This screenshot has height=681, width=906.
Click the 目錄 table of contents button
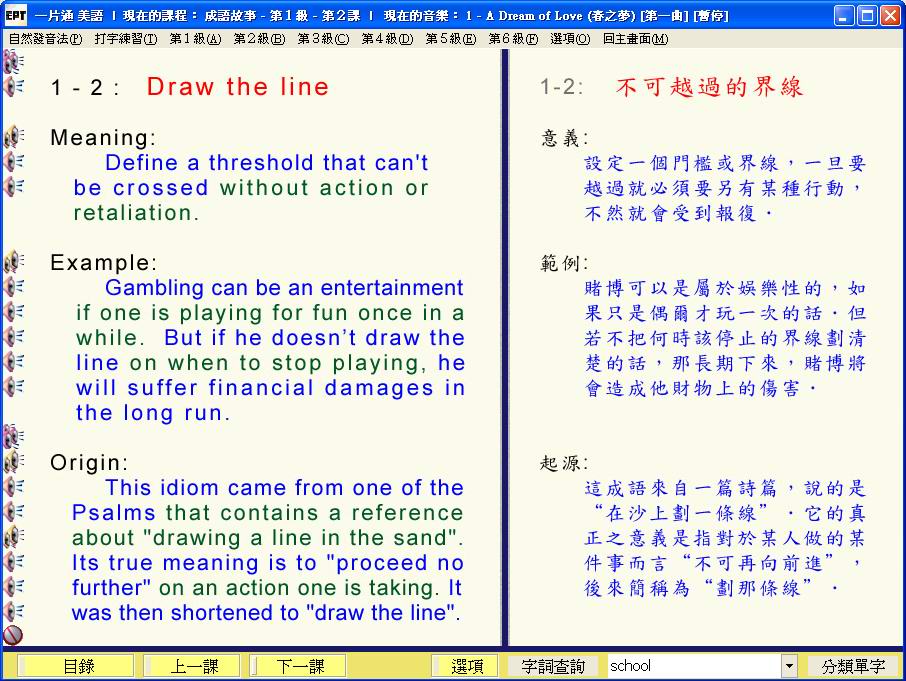pyautogui.click(x=78, y=666)
